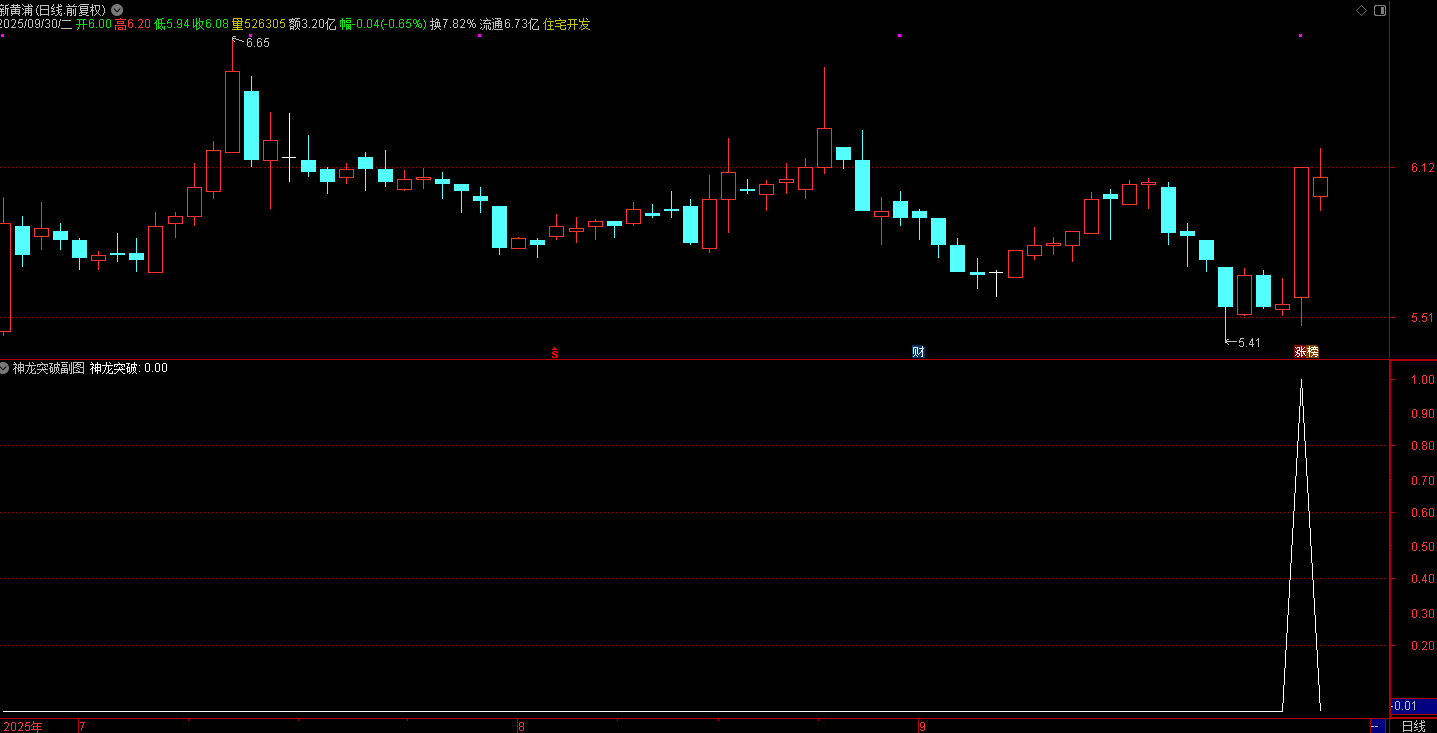Click the 5.51 price axis label
This screenshot has height=733, width=1437.
tap(1423, 318)
